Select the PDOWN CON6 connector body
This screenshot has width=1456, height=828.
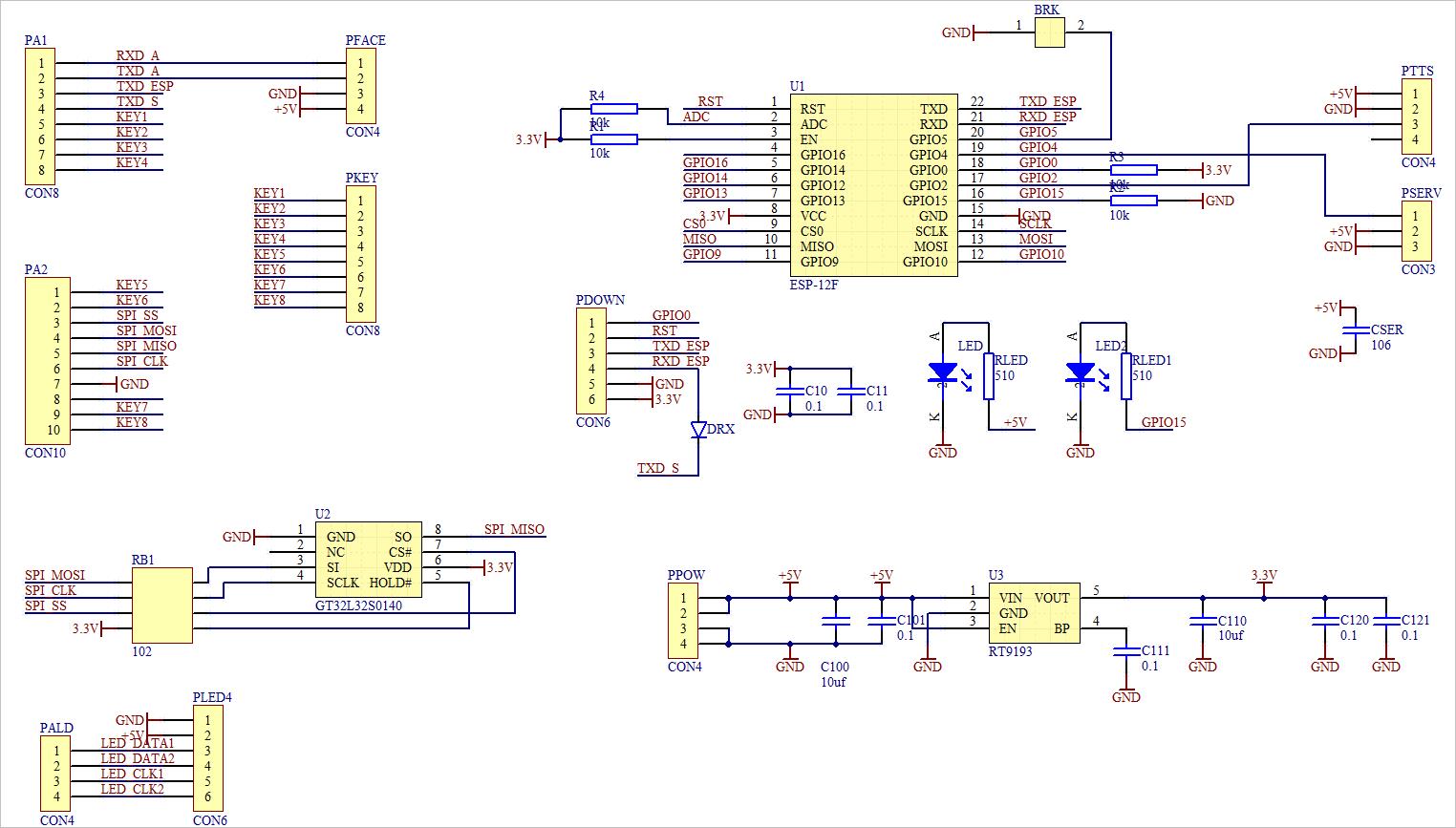590,361
